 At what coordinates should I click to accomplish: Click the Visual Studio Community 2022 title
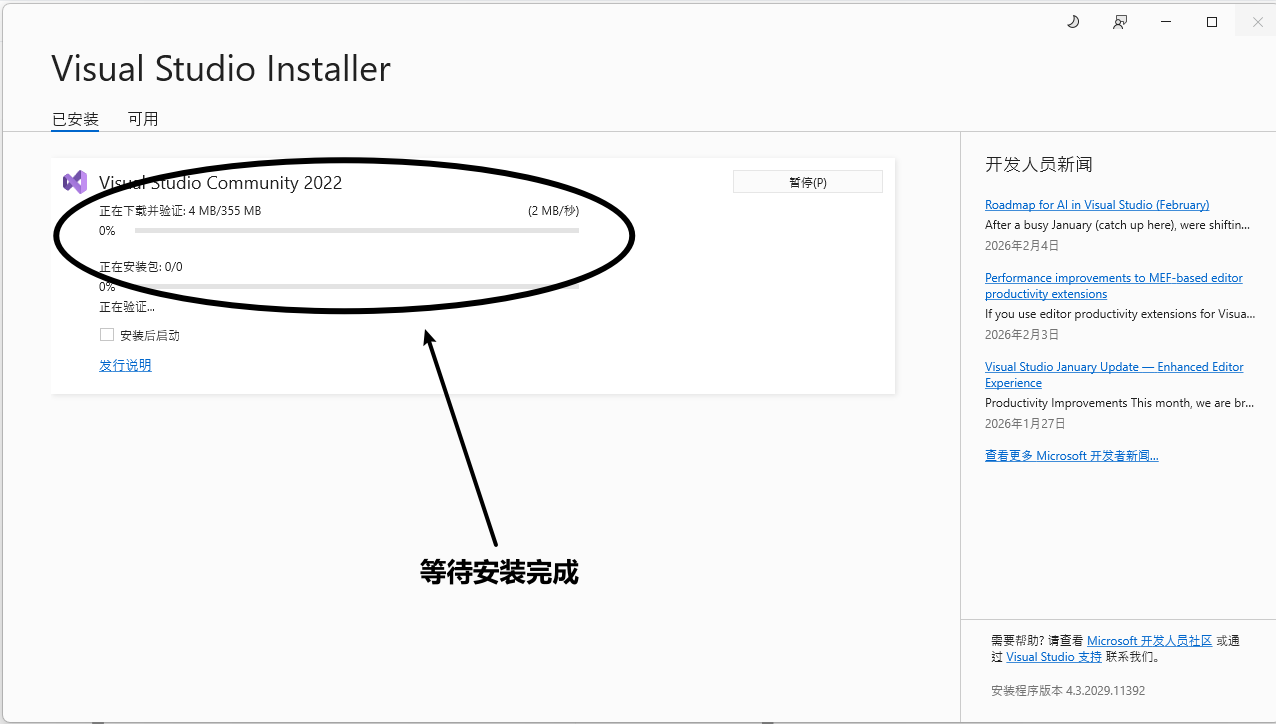tap(220, 183)
